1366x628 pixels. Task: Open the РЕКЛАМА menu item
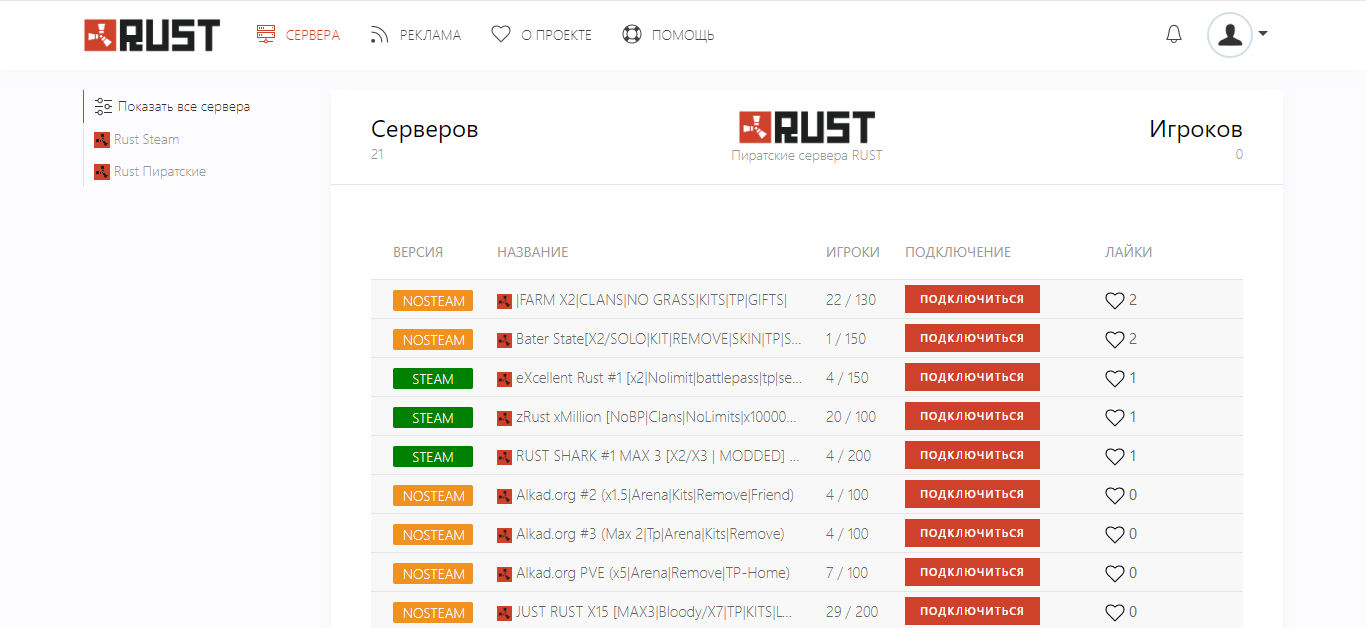[x=430, y=35]
